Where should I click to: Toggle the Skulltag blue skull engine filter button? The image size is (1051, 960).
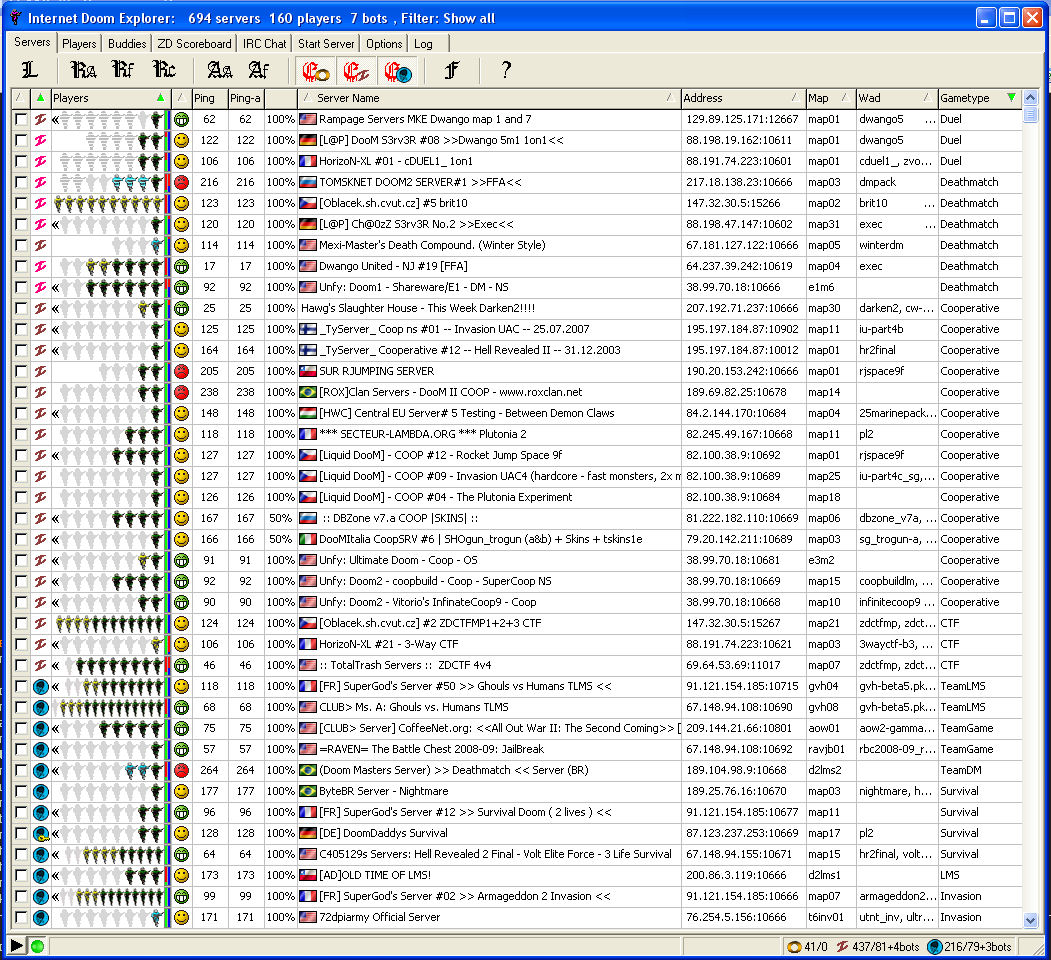coord(398,70)
